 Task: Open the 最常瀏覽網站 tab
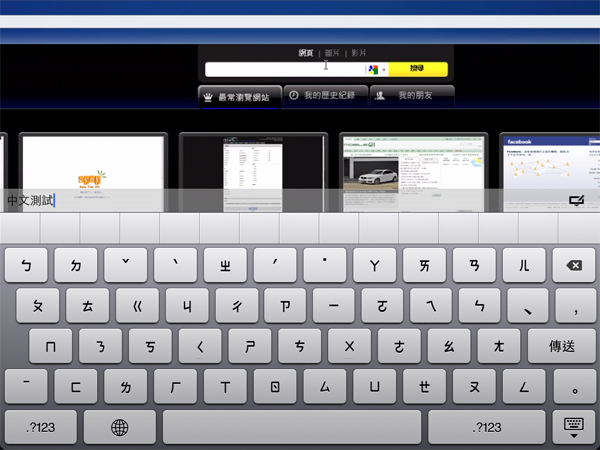(240, 97)
